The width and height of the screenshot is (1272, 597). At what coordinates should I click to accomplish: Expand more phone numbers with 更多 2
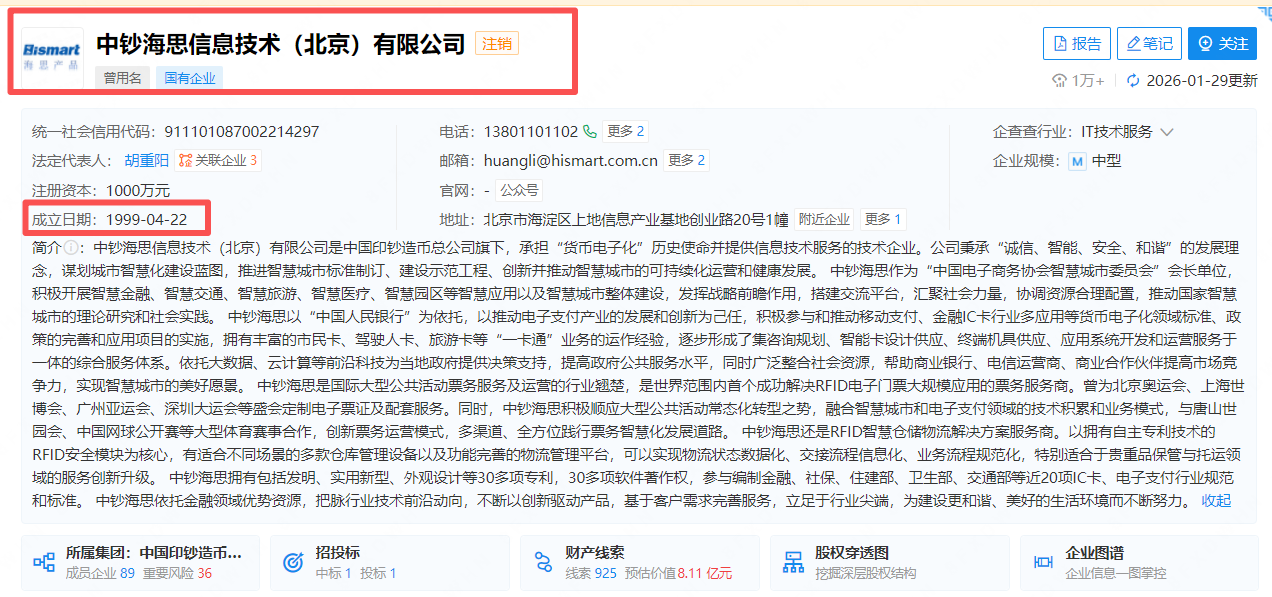pyautogui.click(x=625, y=131)
